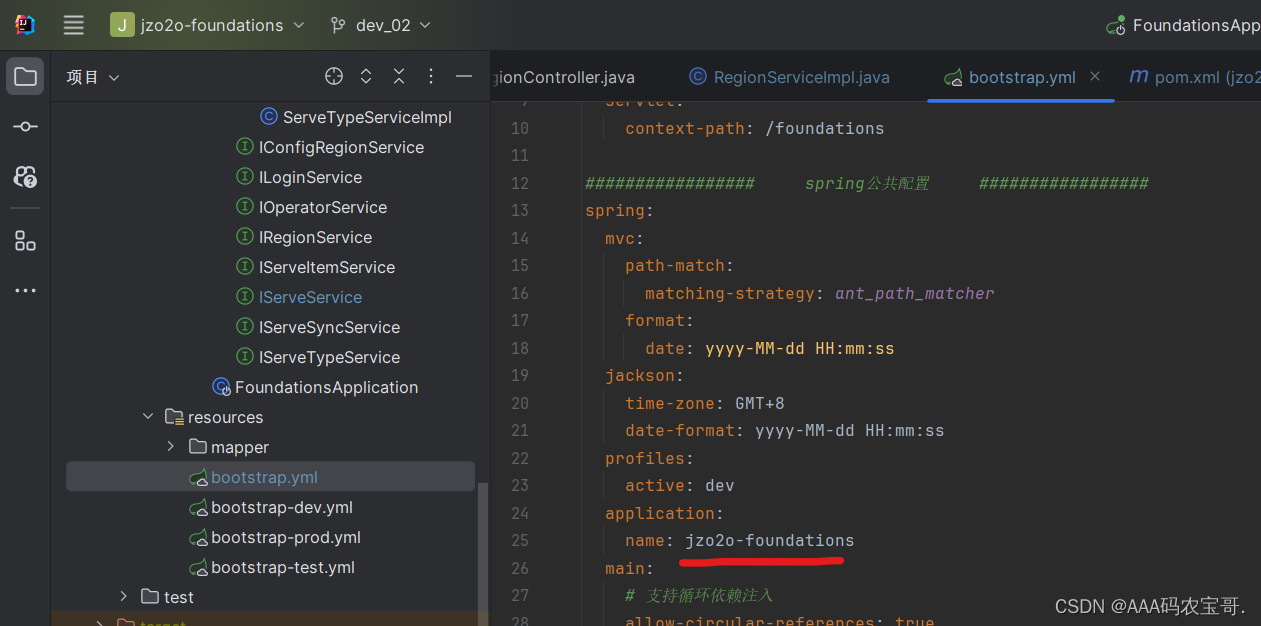The image size is (1261, 626).
Task: Open the Commit tool window icon
Action: tap(25, 127)
